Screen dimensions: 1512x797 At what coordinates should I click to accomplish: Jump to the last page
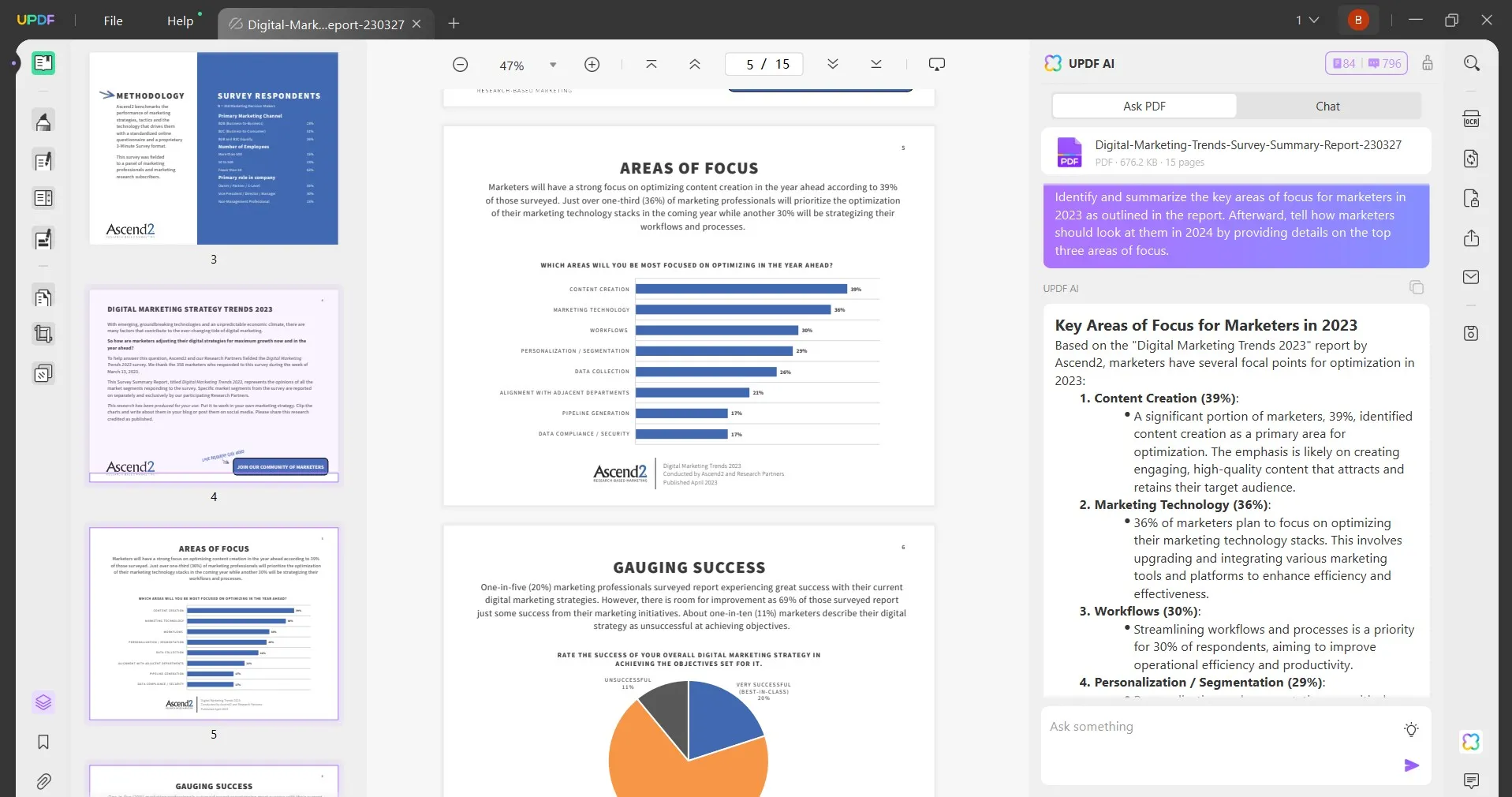pos(876,64)
